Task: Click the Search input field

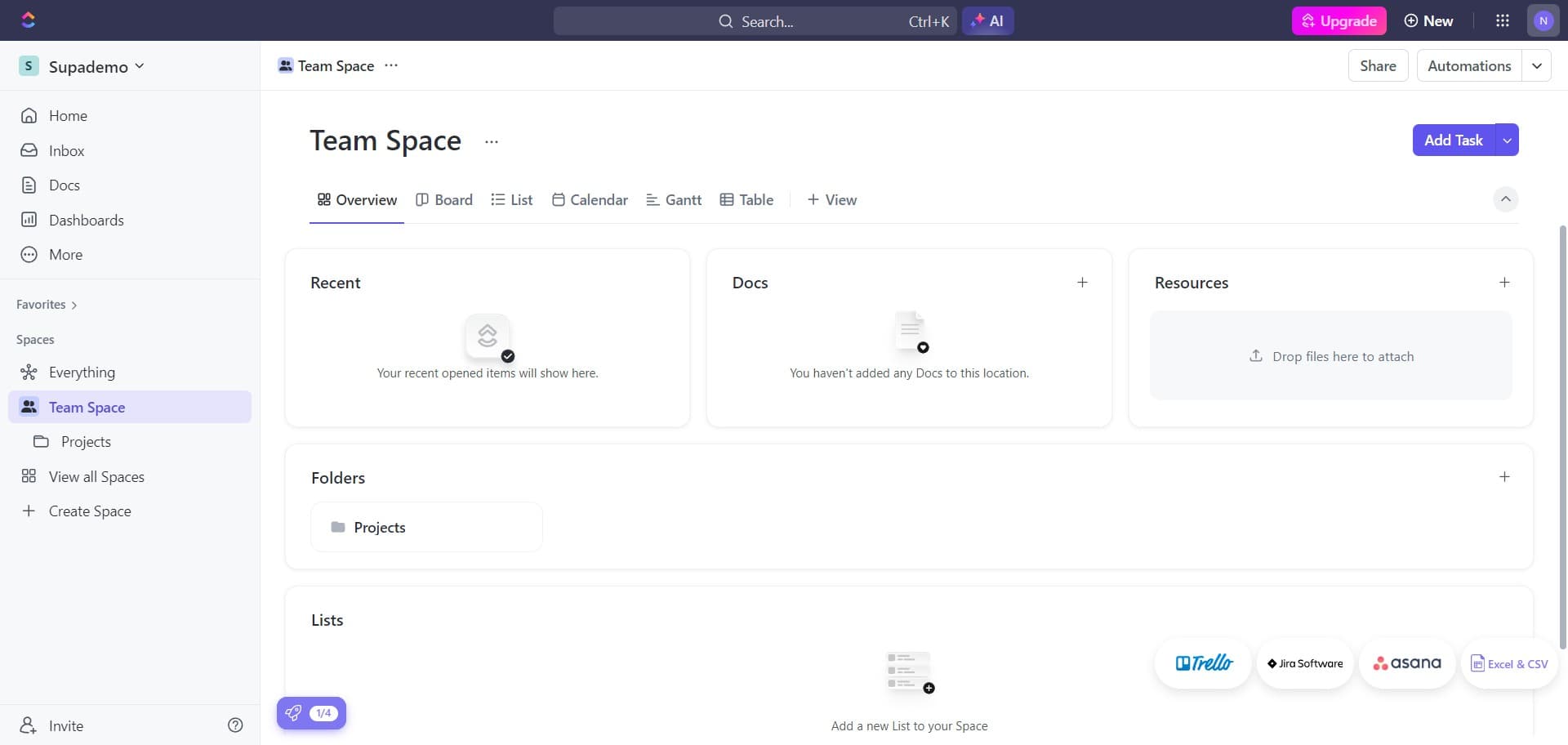Action: coord(755,21)
